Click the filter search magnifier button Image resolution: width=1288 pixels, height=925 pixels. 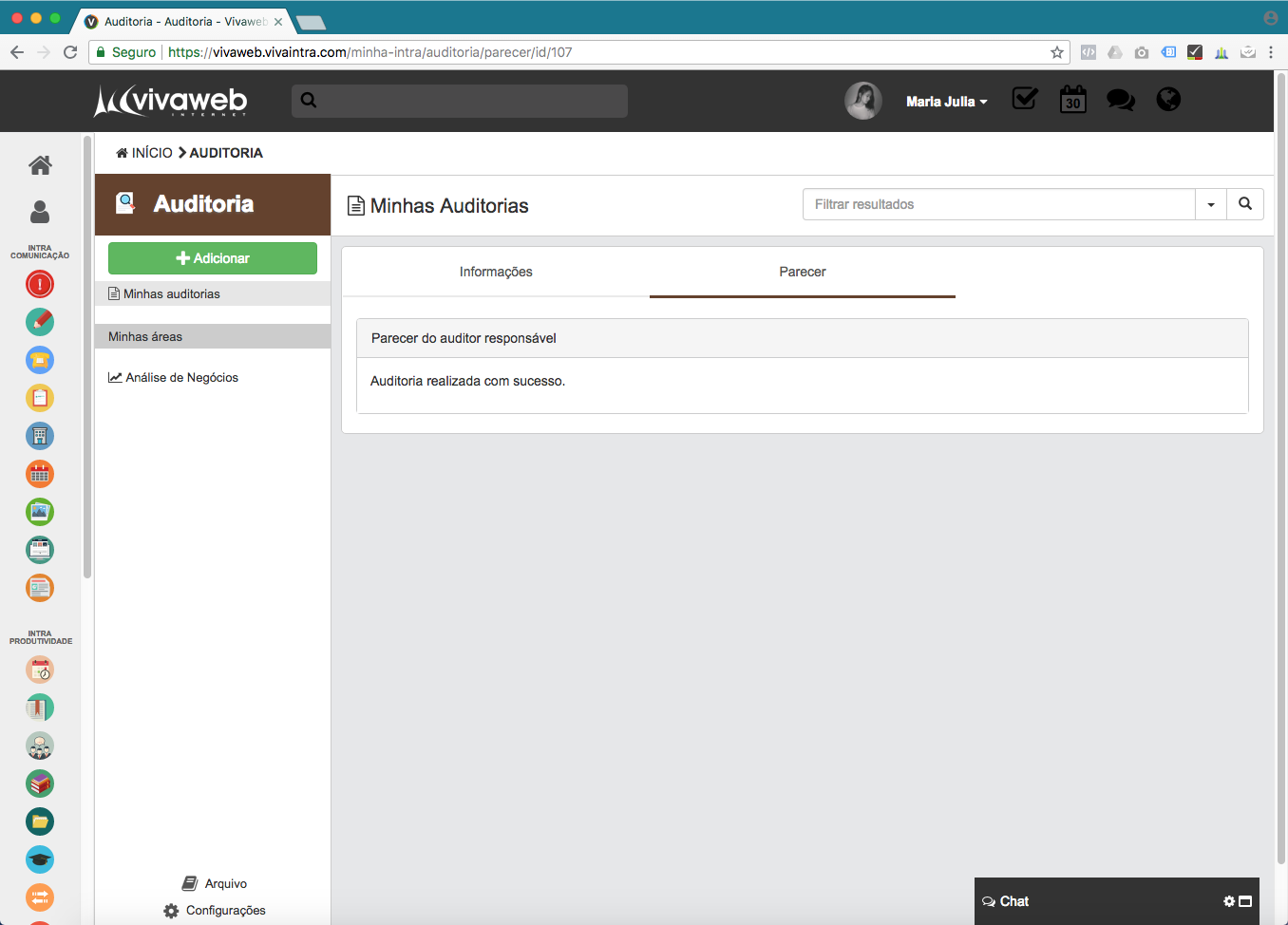(x=1244, y=204)
